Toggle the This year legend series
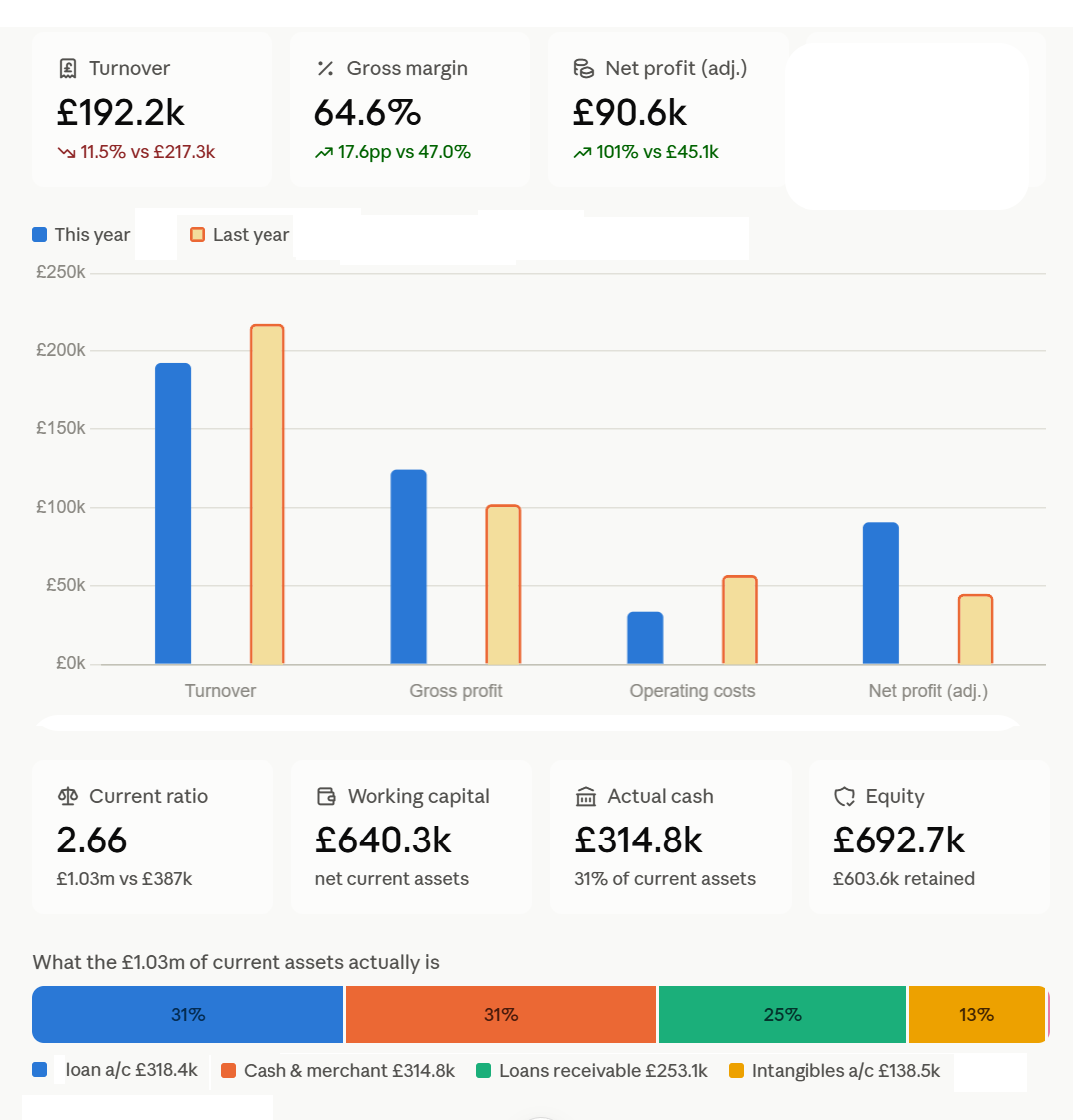This screenshot has height=1120, width=1073. pos(82,235)
